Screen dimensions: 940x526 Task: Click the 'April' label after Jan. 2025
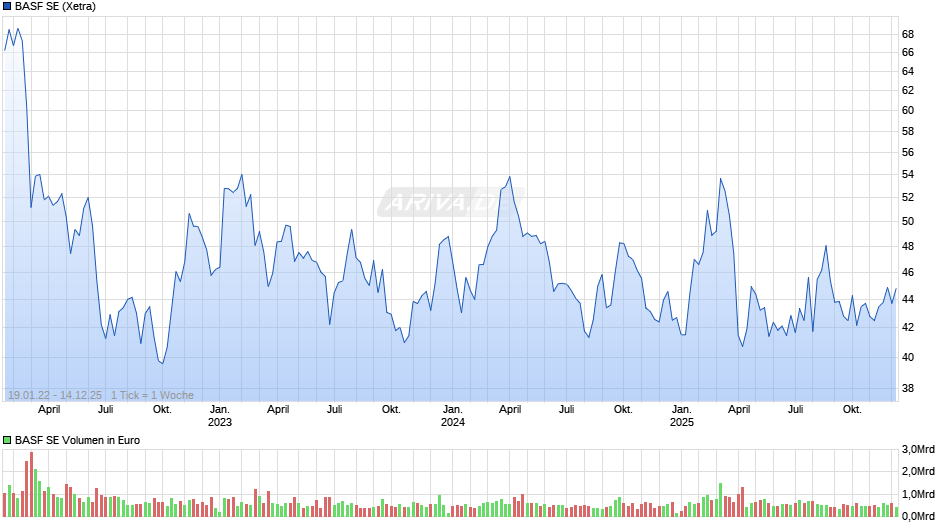pos(739,410)
